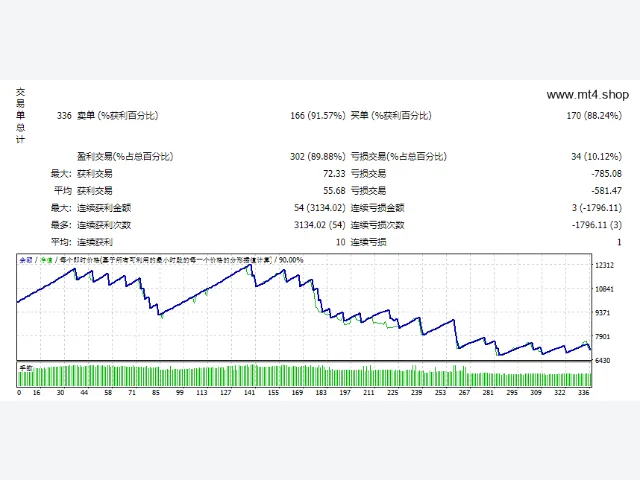Select the label 亏损交易(%占总百分比)

(x=398, y=156)
